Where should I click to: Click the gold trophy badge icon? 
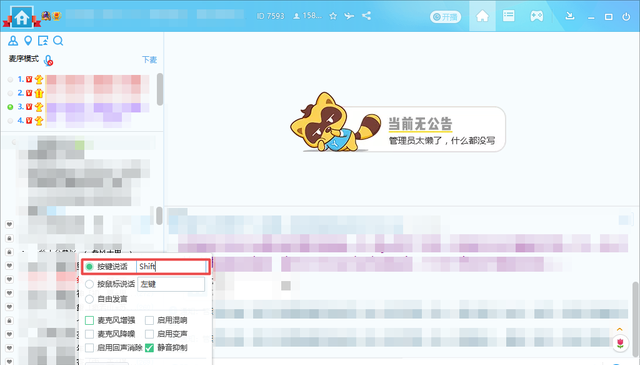(x=56, y=16)
